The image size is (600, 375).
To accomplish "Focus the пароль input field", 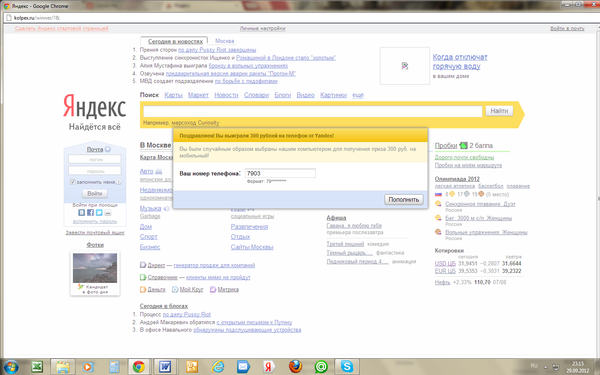I will pyautogui.click(x=95, y=171).
